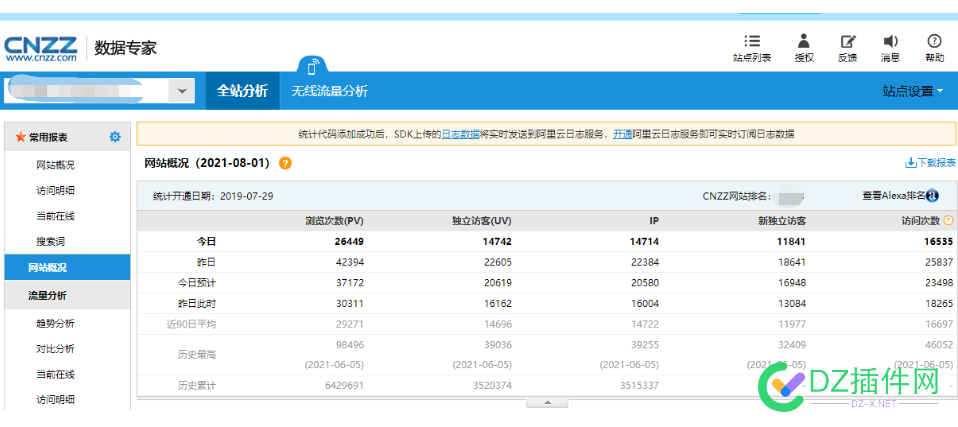The image size is (958, 427).
Task: Collapse the 常用报表 sidebar section
Action: tap(67, 137)
